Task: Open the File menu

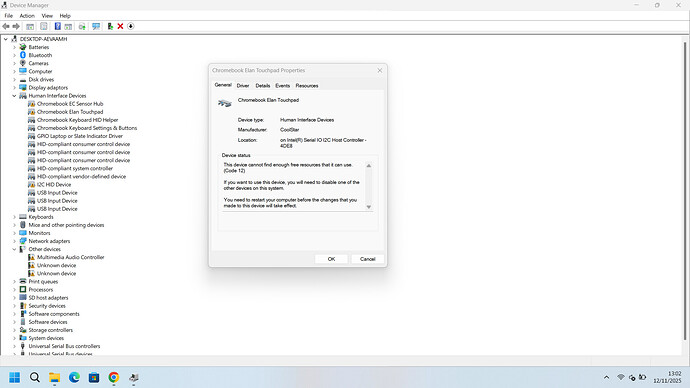Action: (x=8, y=16)
